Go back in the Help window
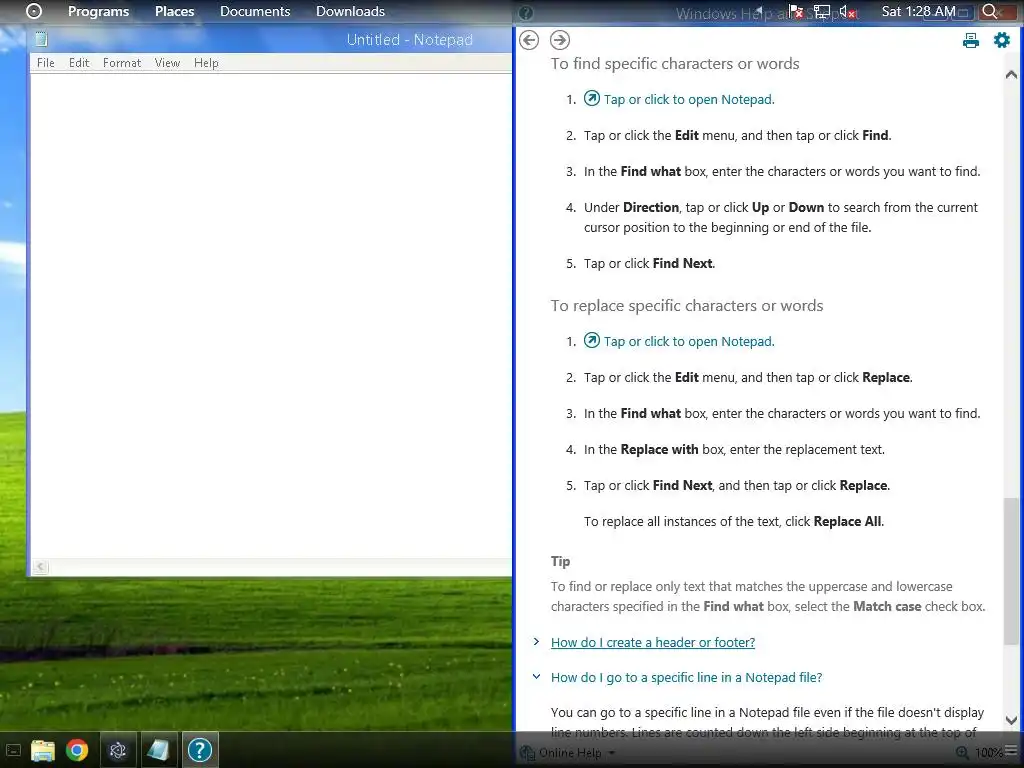The image size is (1024, 768). [529, 40]
